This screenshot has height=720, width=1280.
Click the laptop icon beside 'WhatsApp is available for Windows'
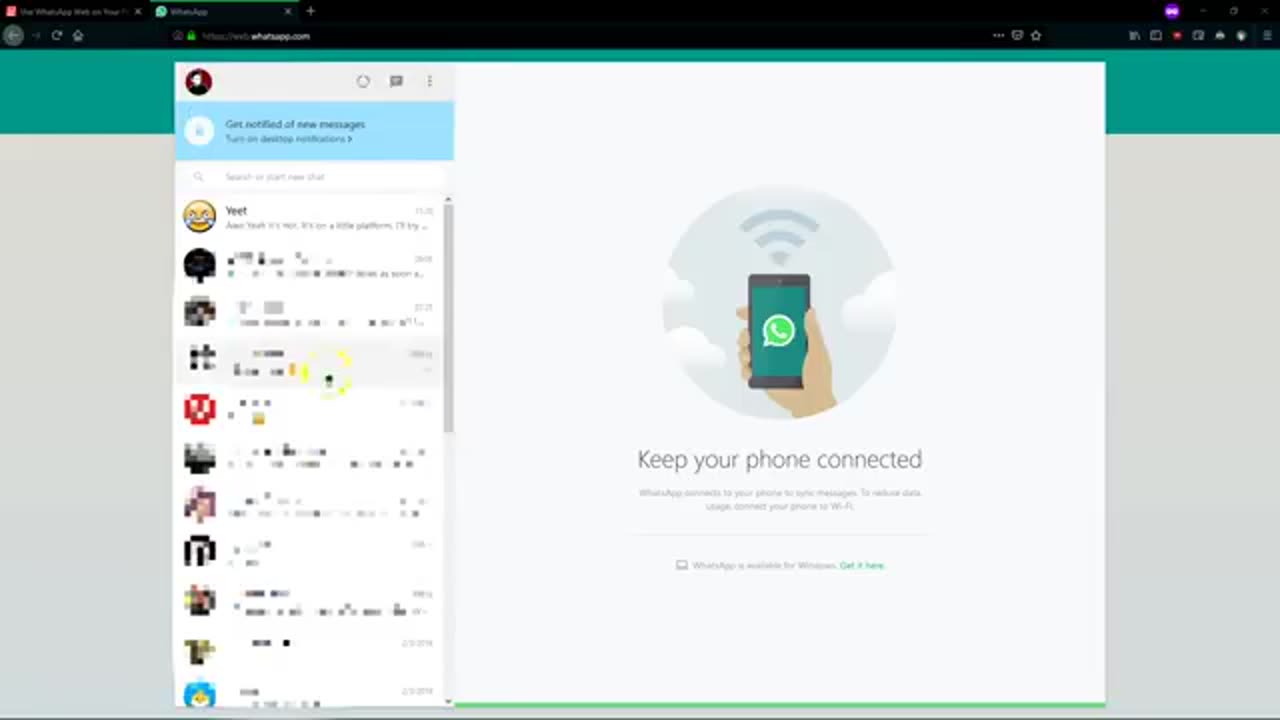coord(682,565)
